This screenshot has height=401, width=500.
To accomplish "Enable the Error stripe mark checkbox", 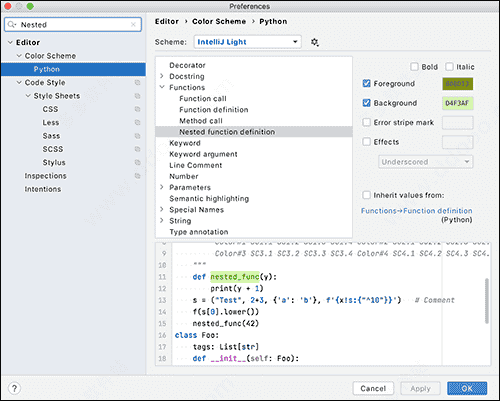I will [x=366, y=122].
